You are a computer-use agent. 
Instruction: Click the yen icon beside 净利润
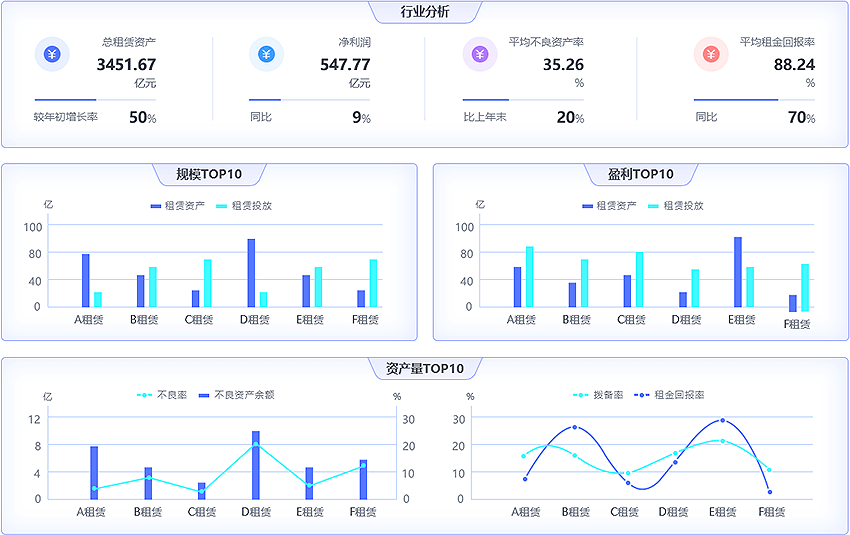[266, 55]
